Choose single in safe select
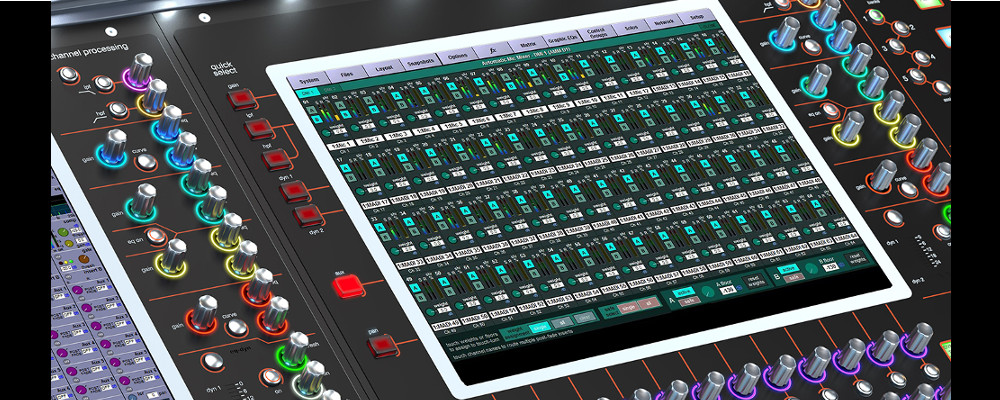 pos(628,307)
